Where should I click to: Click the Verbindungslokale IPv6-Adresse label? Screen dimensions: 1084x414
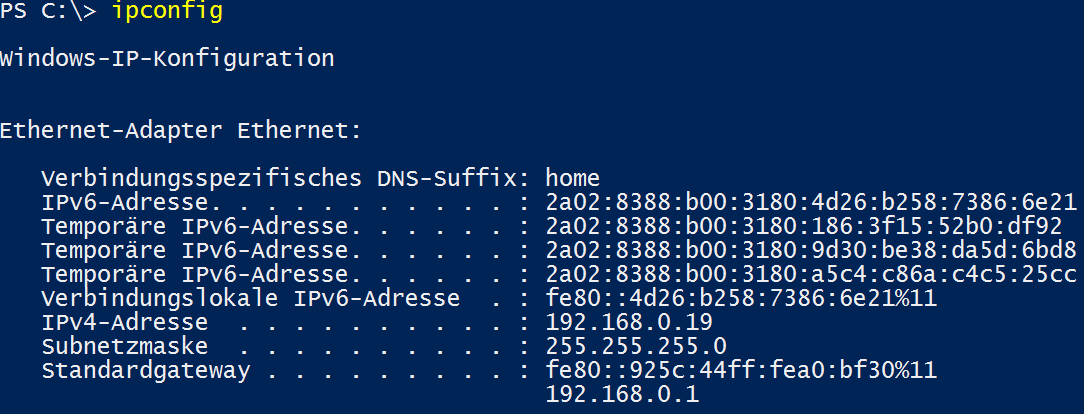tap(250, 299)
